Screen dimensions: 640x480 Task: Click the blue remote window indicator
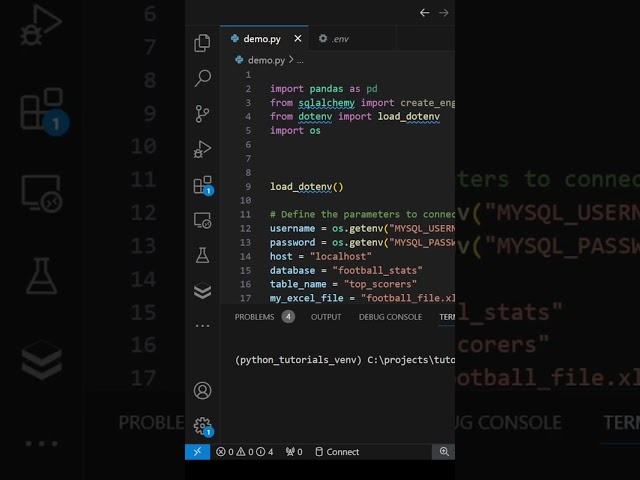197,452
